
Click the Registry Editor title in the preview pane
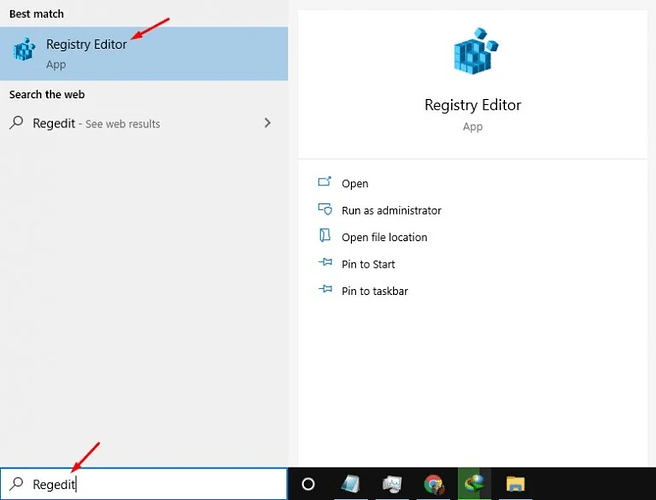click(x=473, y=105)
